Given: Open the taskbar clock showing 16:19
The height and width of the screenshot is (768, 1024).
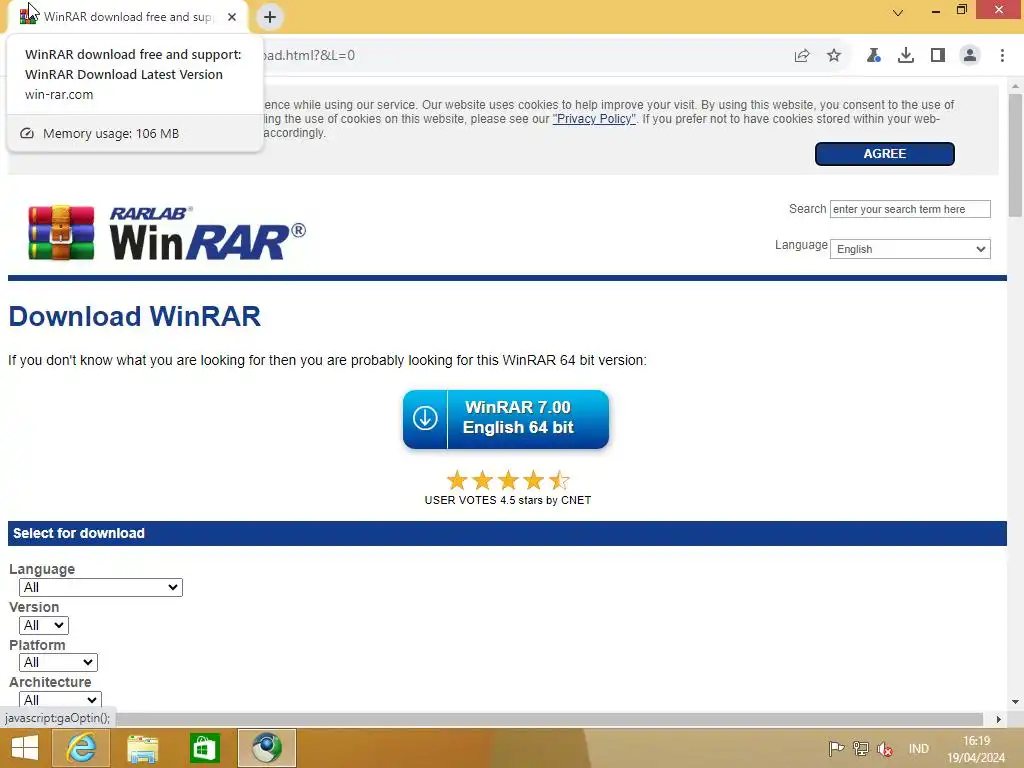Looking at the screenshot, I should coord(976,749).
